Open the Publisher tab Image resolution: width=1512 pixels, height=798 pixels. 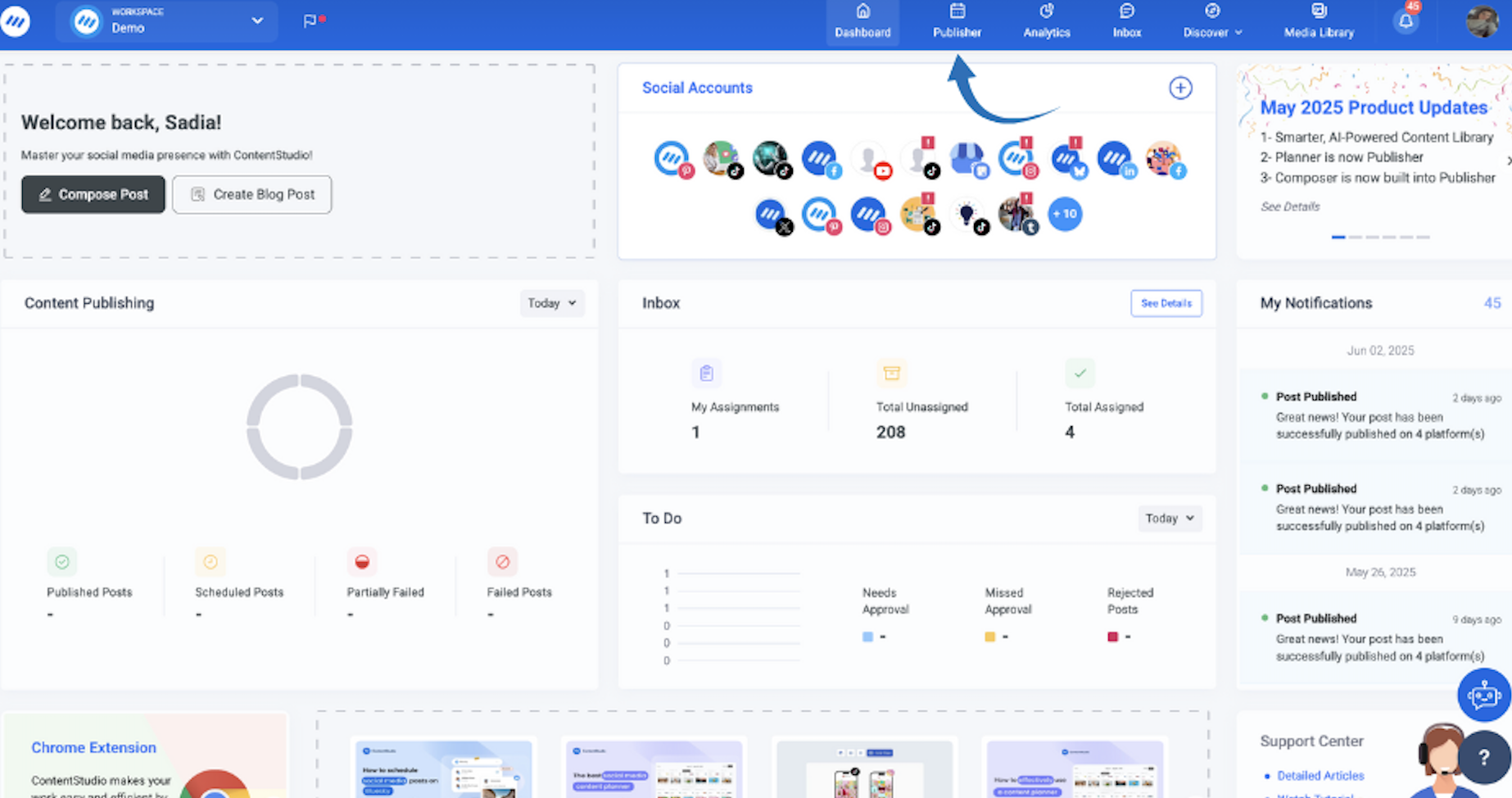(x=957, y=22)
